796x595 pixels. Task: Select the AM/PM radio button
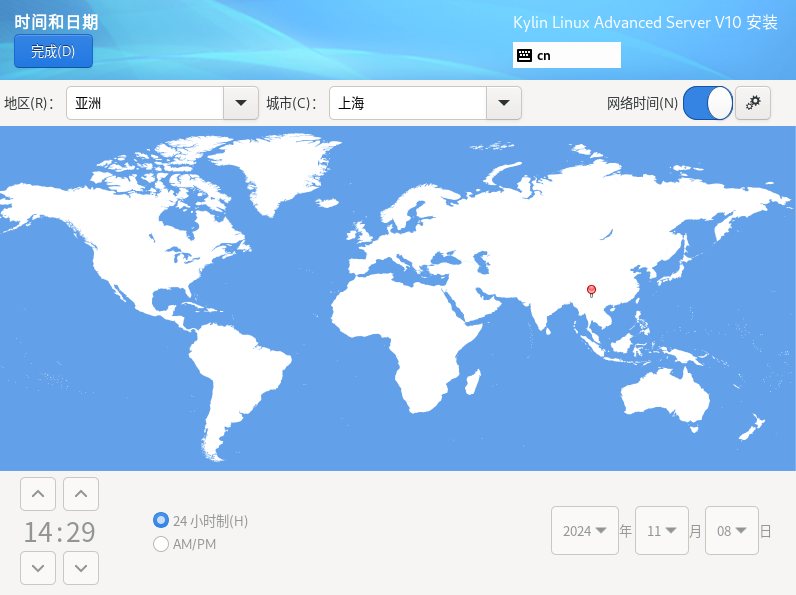tap(161, 544)
